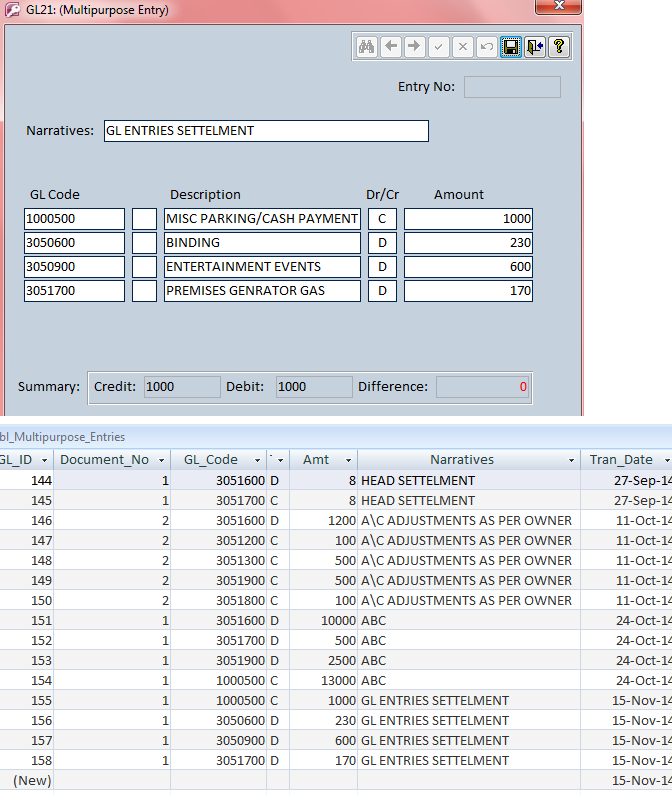Click the binoculars search icon

[x=367, y=47]
